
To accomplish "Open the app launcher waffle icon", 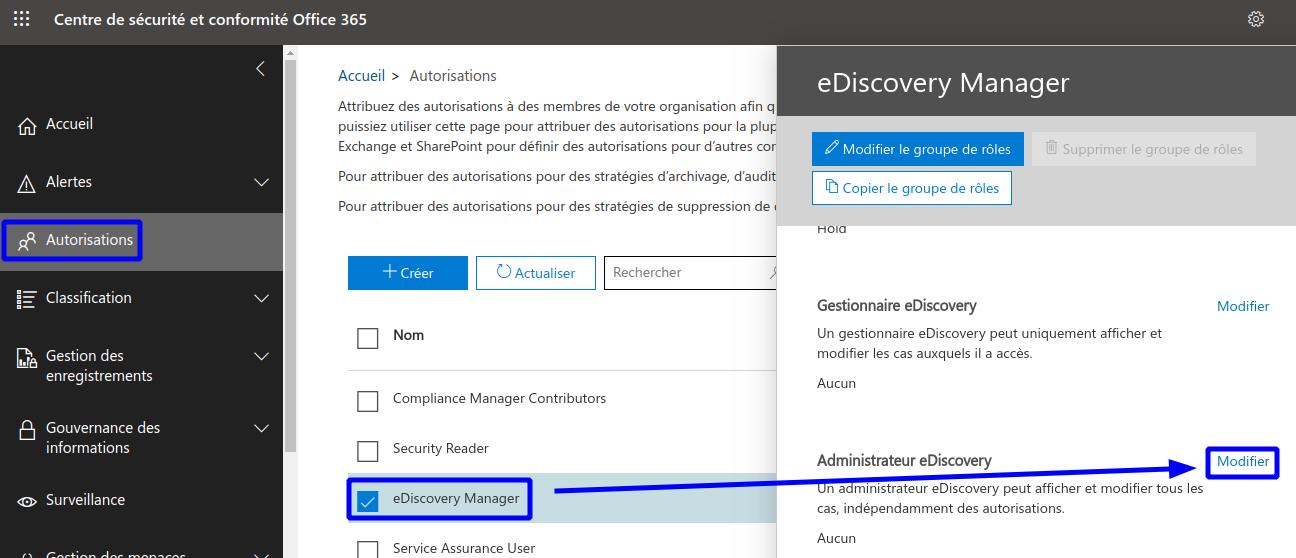I will [21, 19].
